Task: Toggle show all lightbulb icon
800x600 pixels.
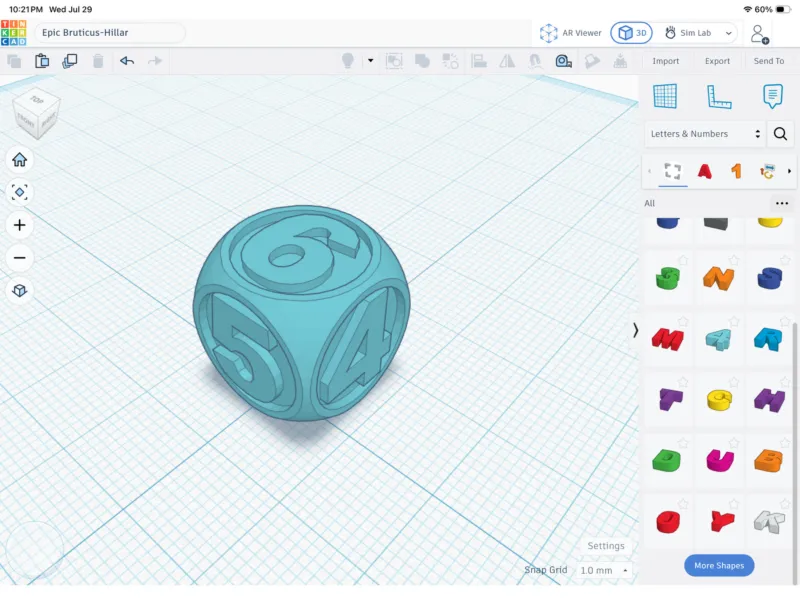Action: 347,61
